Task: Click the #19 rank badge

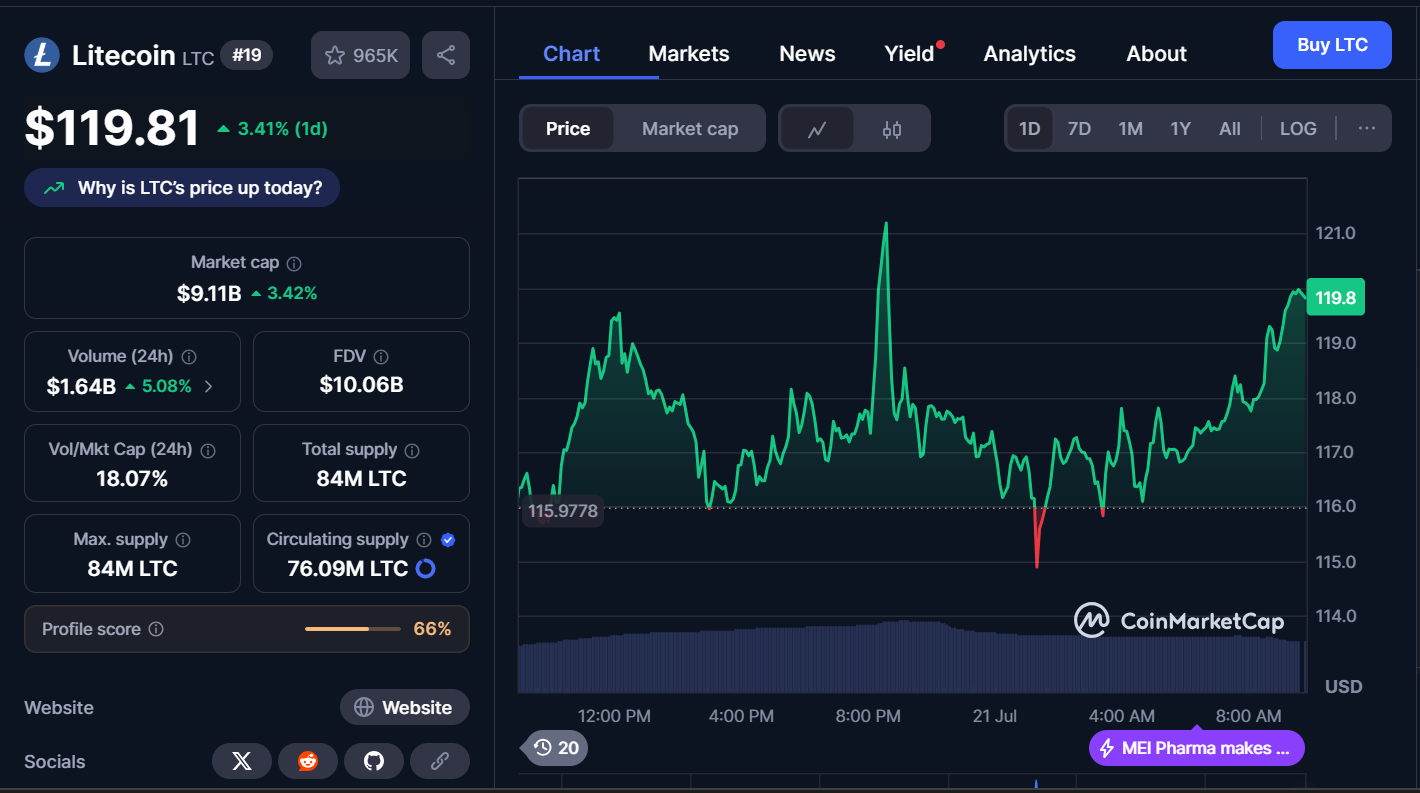Action: [x=246, y=55]
